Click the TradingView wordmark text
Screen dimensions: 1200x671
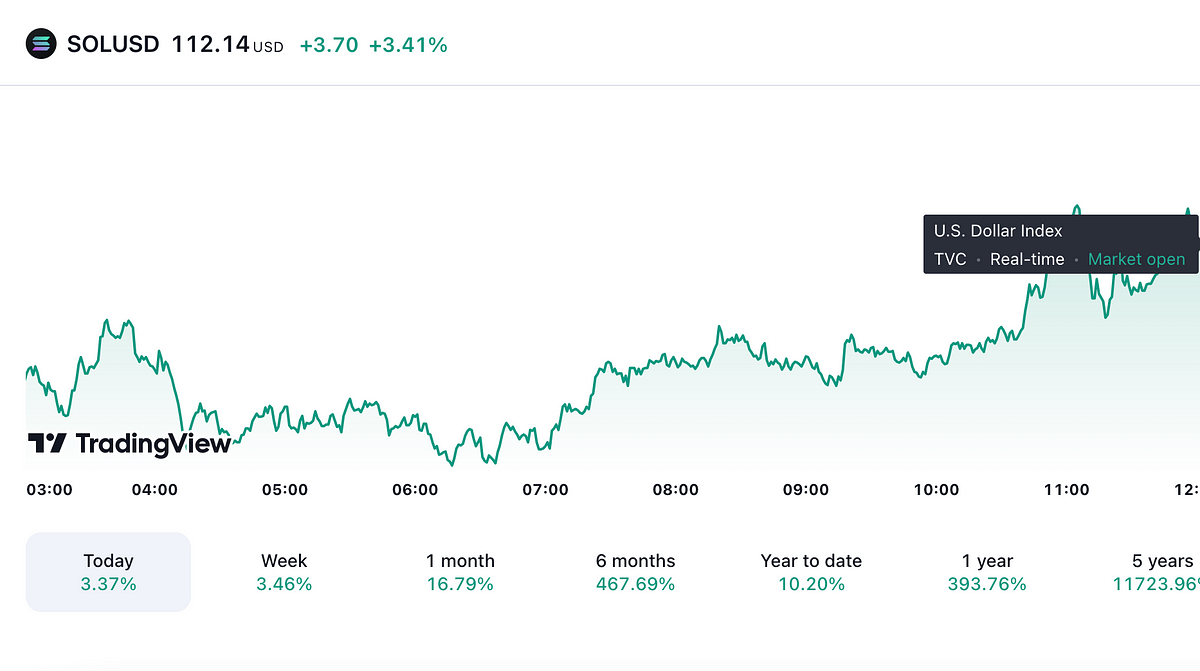point(153,443)
